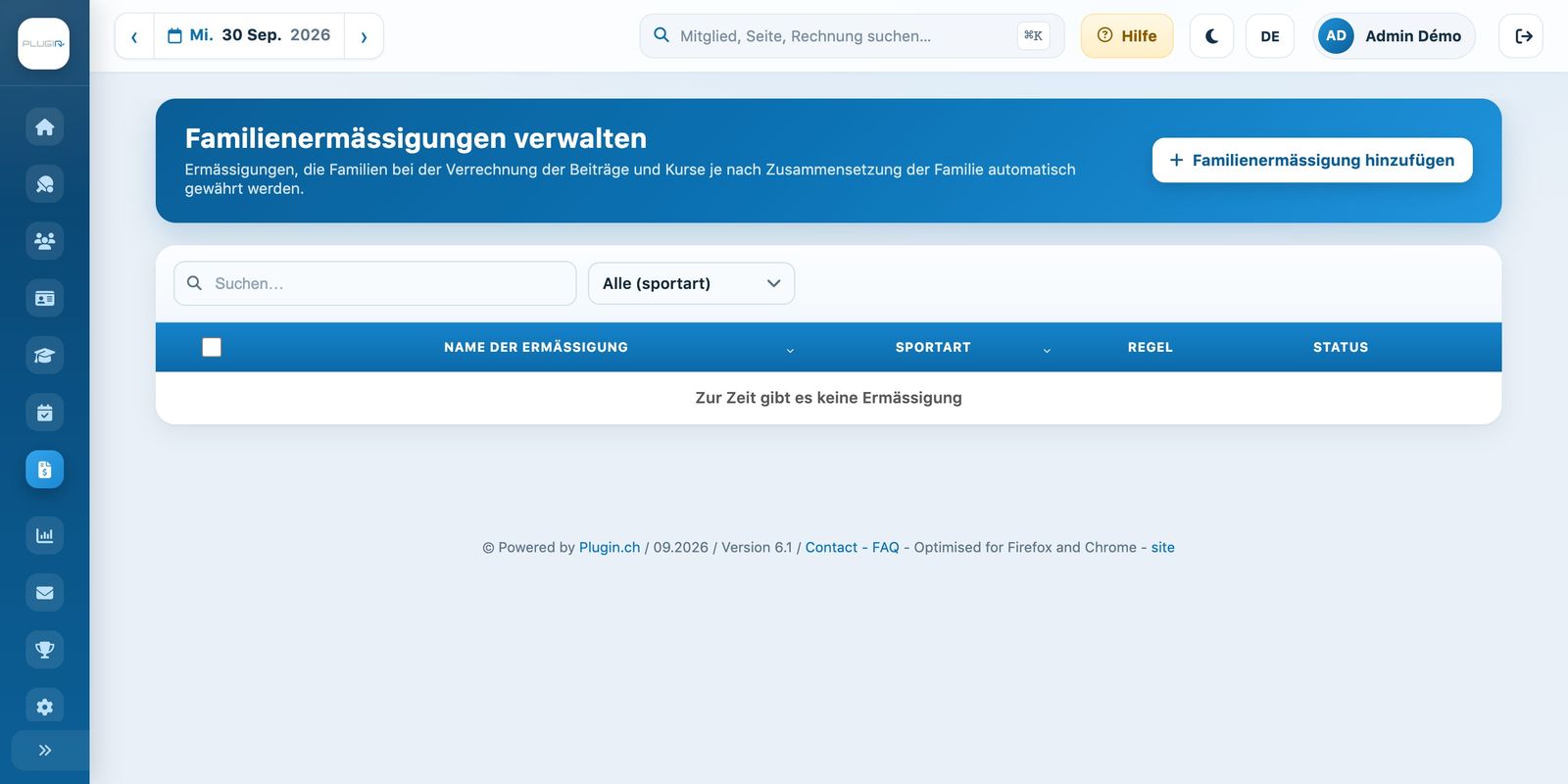This screenshot has height=784, width=1568.
Task: Tick the select-all checkbox in table header
Action: point(212,347)
